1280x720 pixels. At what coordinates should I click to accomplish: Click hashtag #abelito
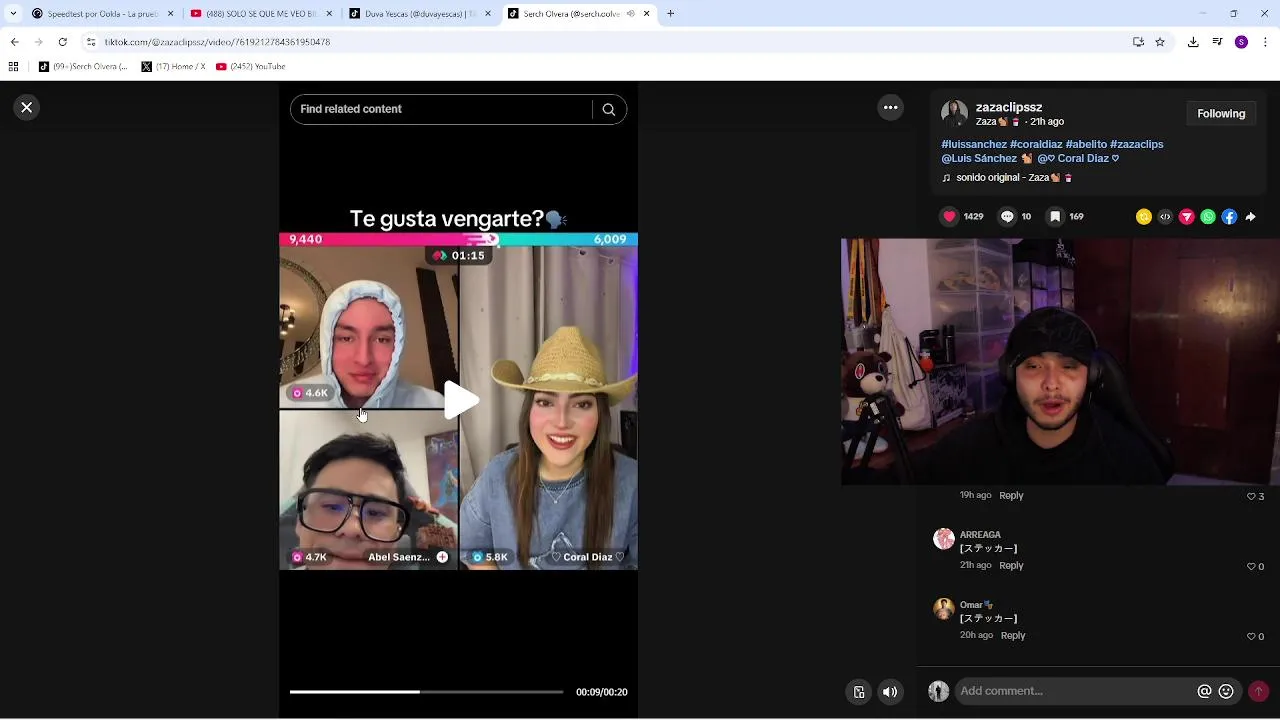tap(1086, 144)
